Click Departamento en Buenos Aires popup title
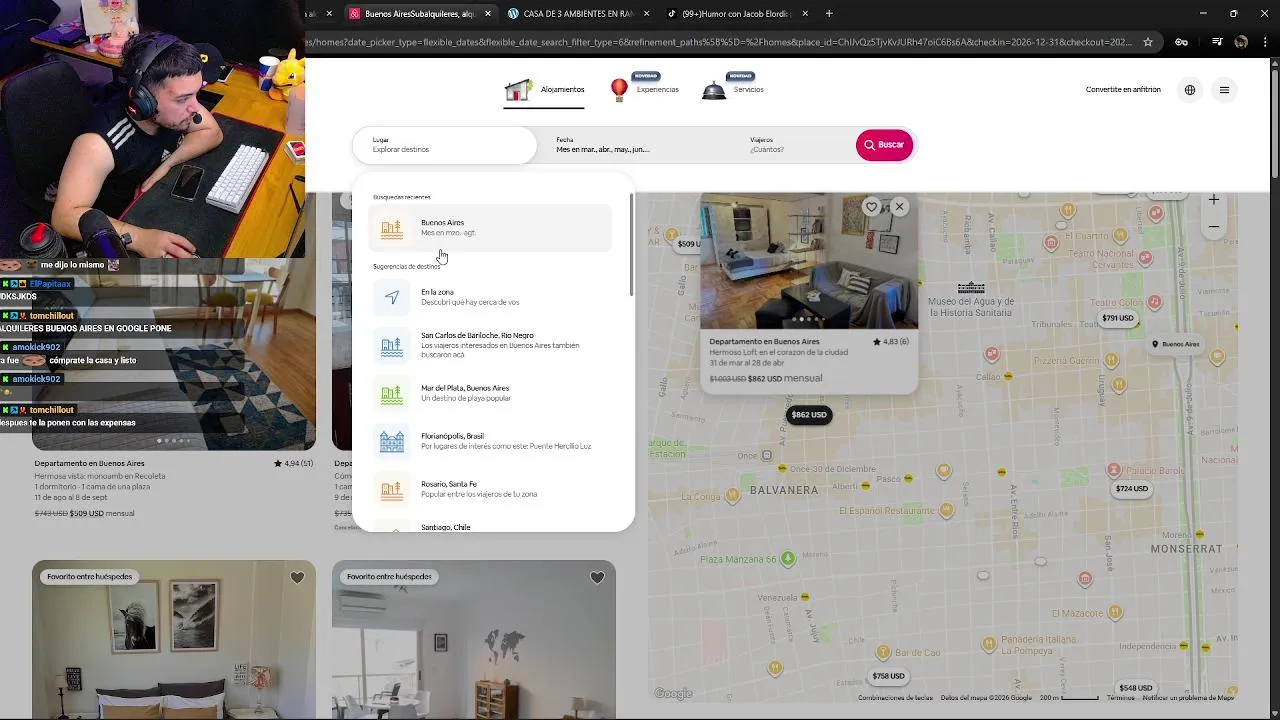The width and height of the screenshot is (1280, 720). pos(764,342)
